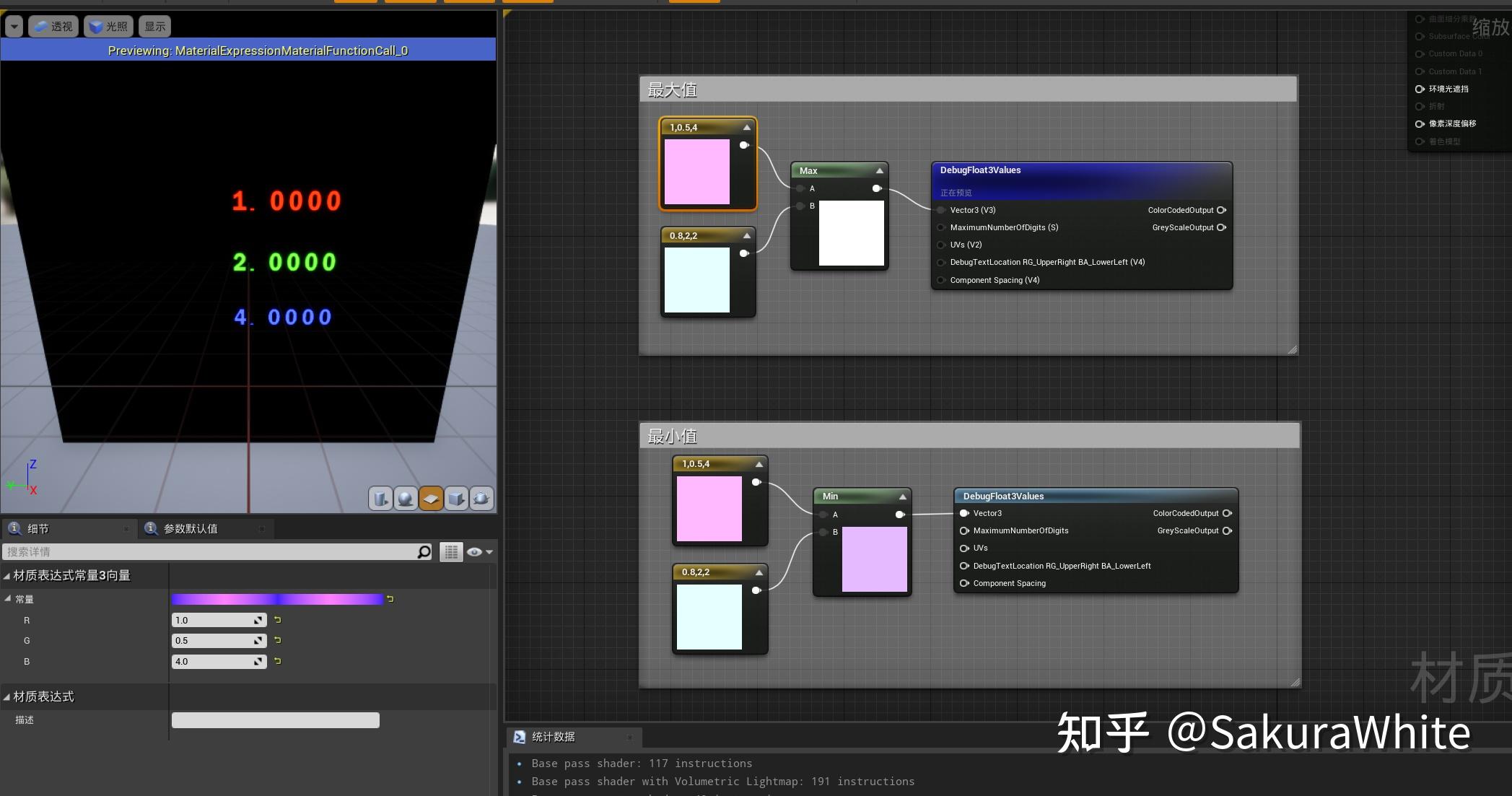Image resolution: width=1512 pixels, height=796 pixels.
Task: Select the cube preview mesh icon
Action: point(456,498)
